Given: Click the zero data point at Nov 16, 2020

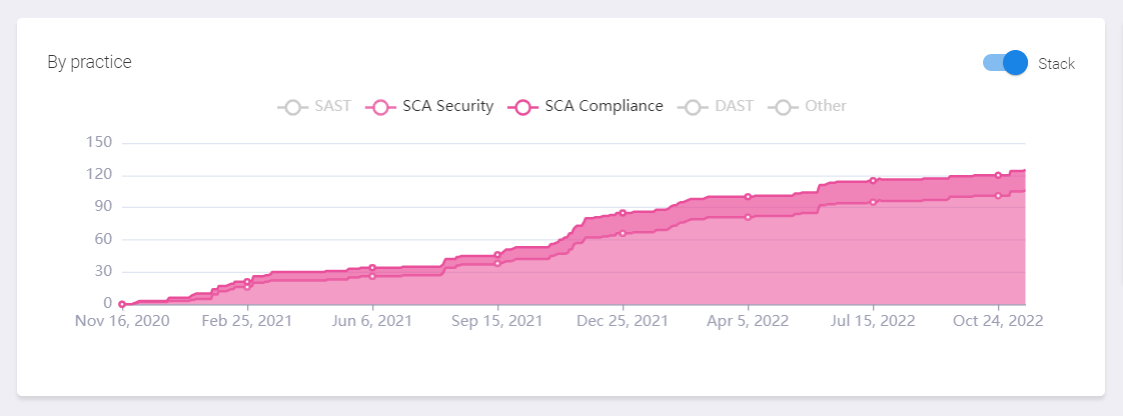Looking at the screenshot, I should tap(122, 304).
